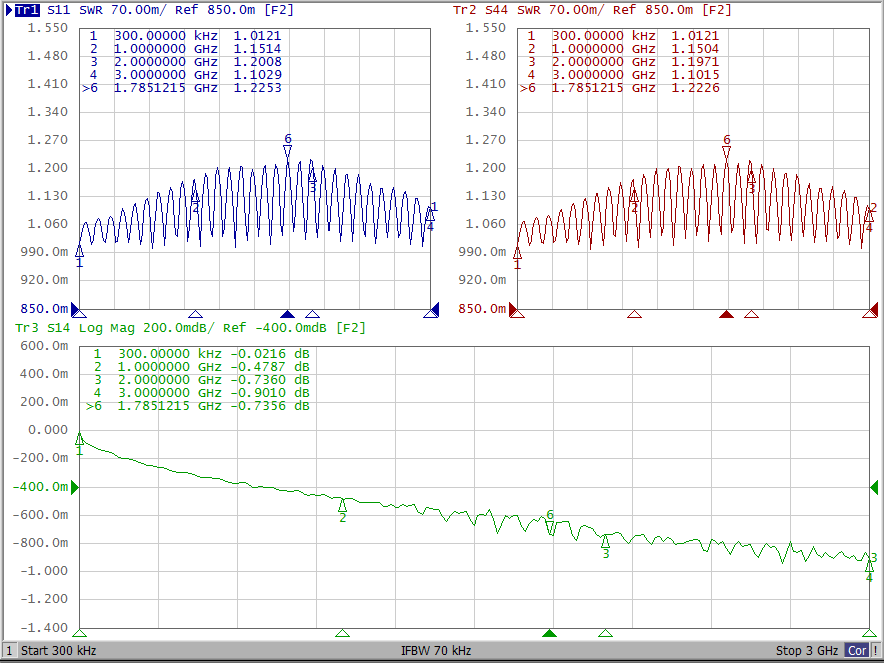This screenshot has width=884, height=663.
Task: Click the filled active marker triangle under S14 axis
Action: click(549, 633)
